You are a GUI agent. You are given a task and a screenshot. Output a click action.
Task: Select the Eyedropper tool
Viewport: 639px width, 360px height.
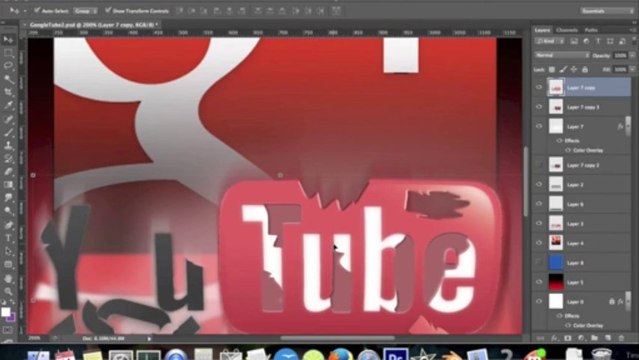(x=8, y=105)
